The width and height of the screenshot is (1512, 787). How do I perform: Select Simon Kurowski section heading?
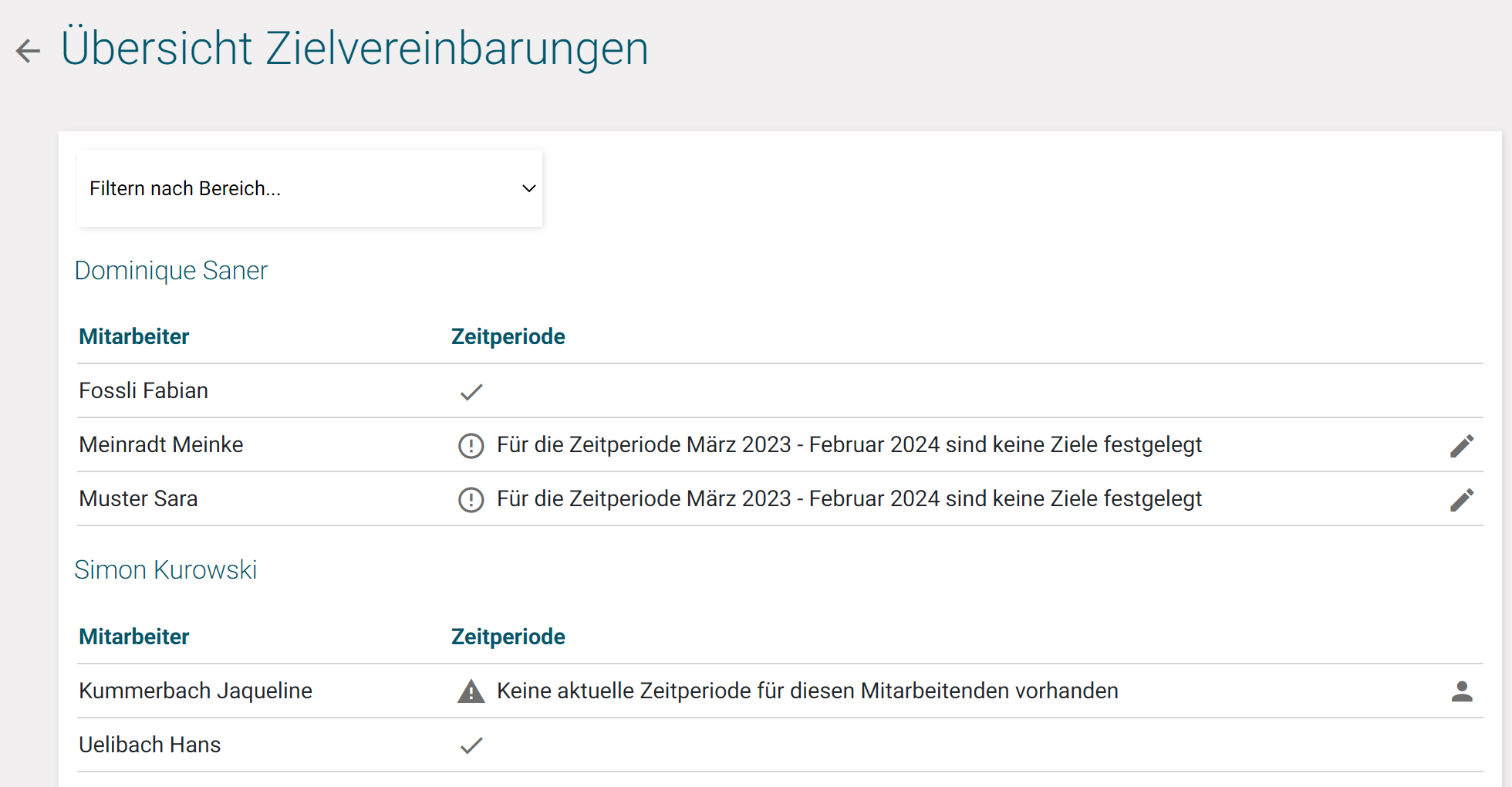coord(166,570)
